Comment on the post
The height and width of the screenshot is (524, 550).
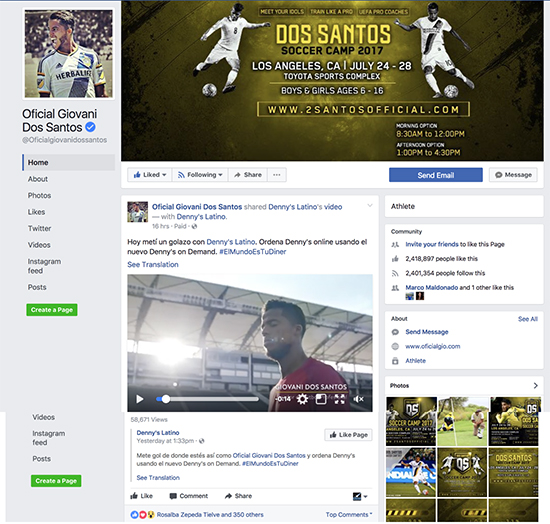pos(189,496)
